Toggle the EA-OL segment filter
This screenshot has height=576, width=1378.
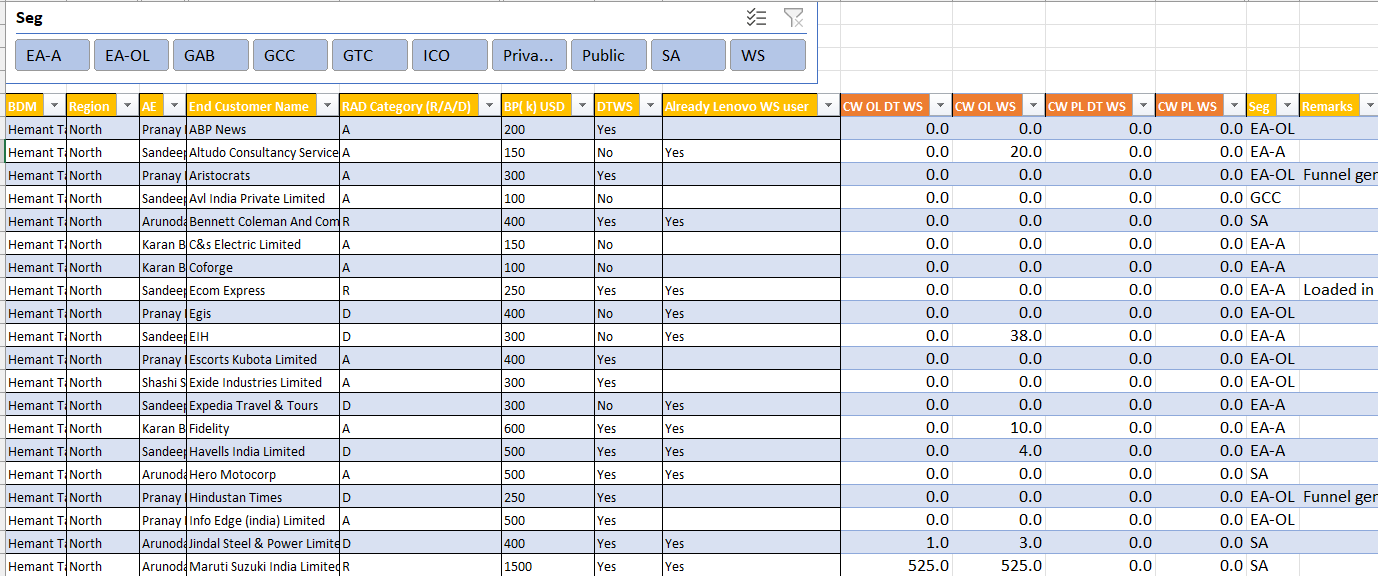point(131,56)
